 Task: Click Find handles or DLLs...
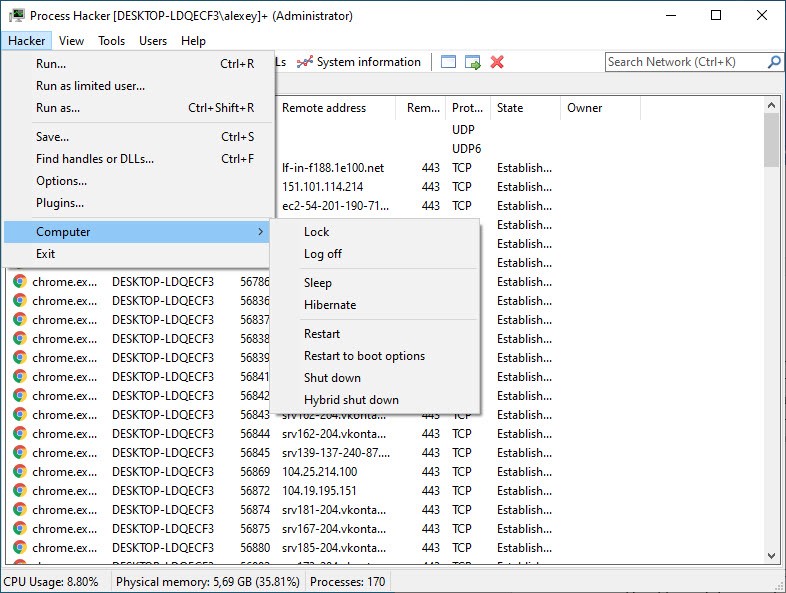pos(95,159)
